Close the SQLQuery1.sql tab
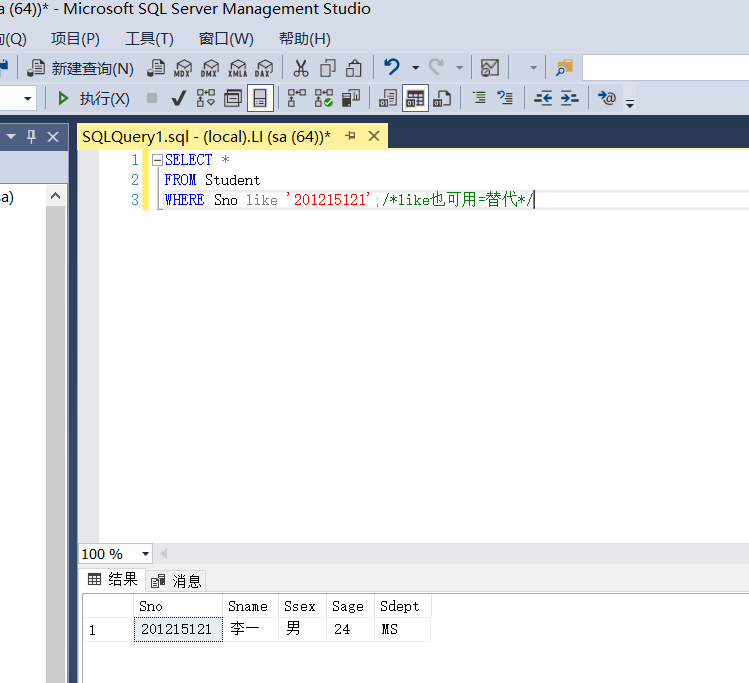749x683 pixels. (x=374, y=136)
